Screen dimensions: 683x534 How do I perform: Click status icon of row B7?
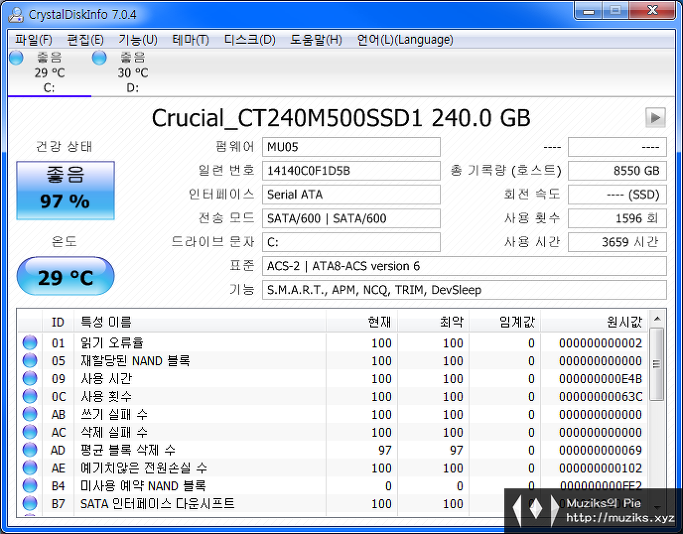(30, 503)
